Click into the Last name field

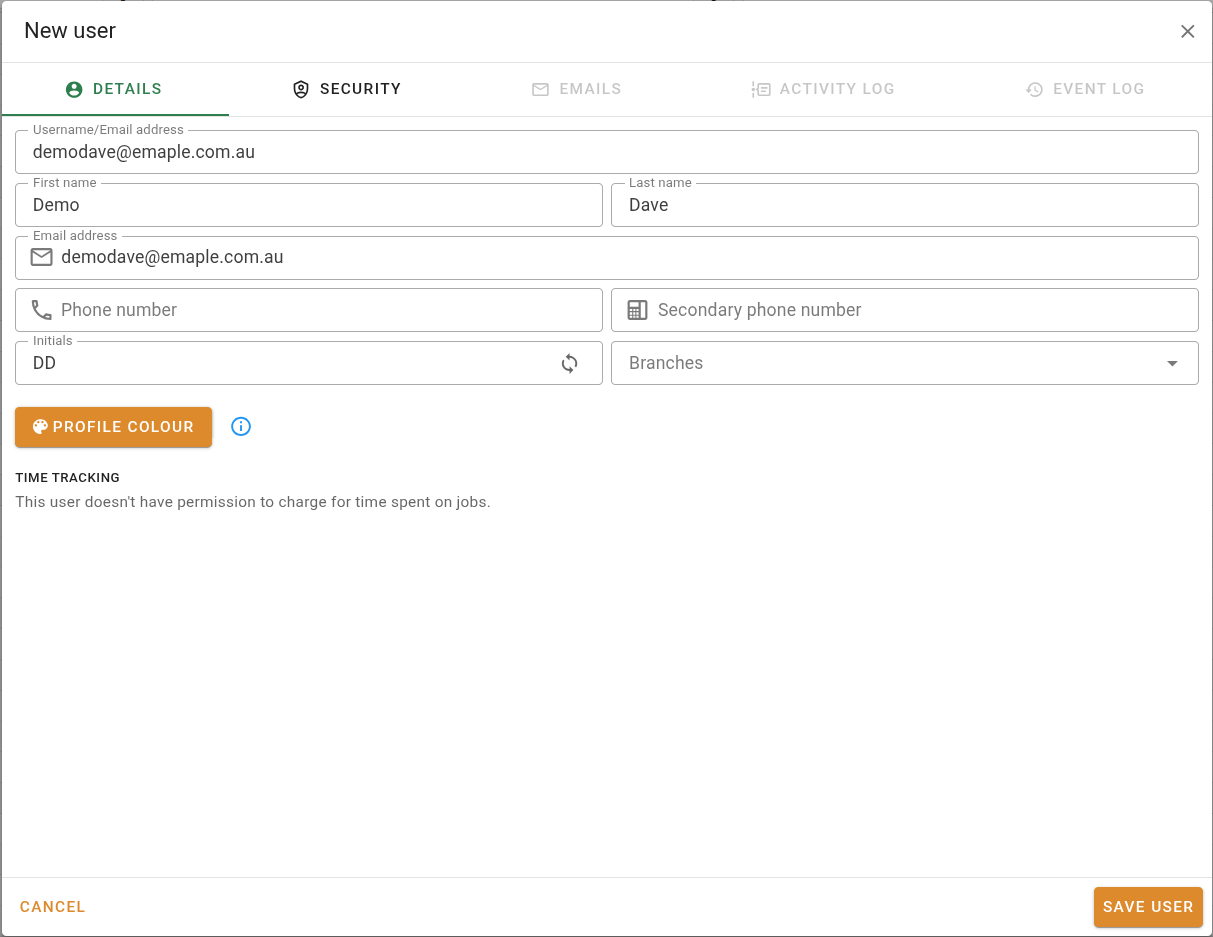(904, 205)
